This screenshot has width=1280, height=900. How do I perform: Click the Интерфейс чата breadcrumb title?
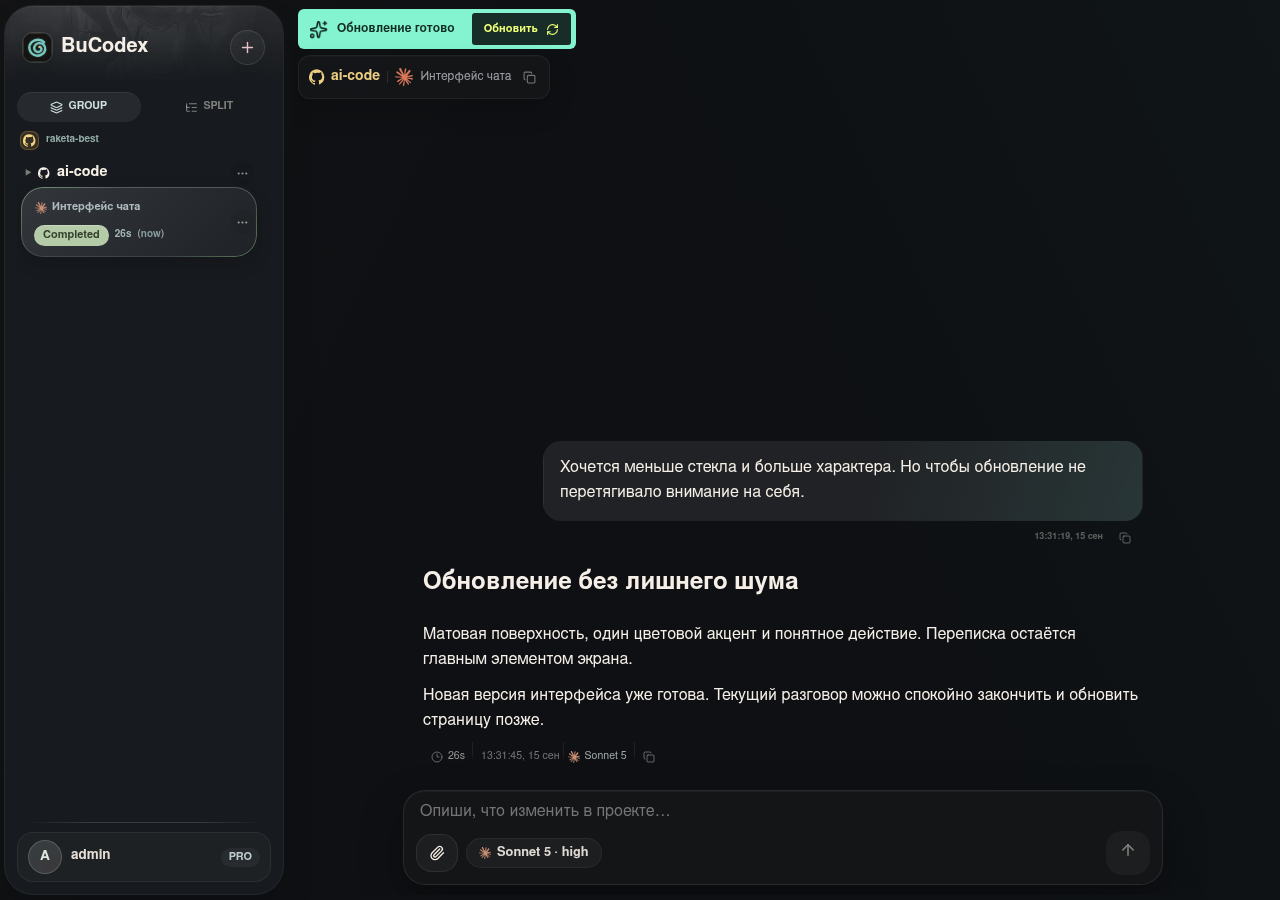tap(465, 76)
